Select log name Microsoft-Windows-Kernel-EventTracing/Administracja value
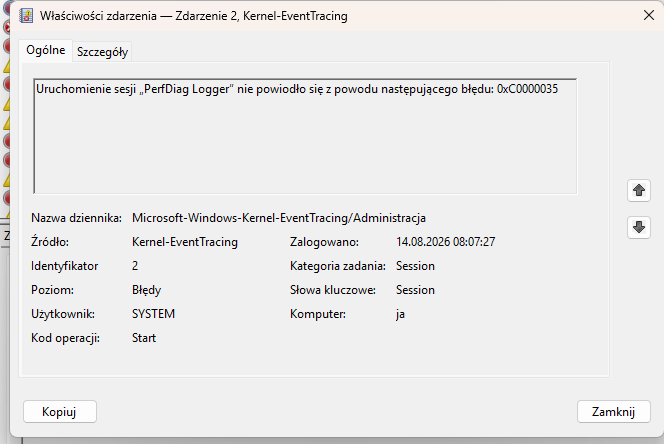 [279, 218]
